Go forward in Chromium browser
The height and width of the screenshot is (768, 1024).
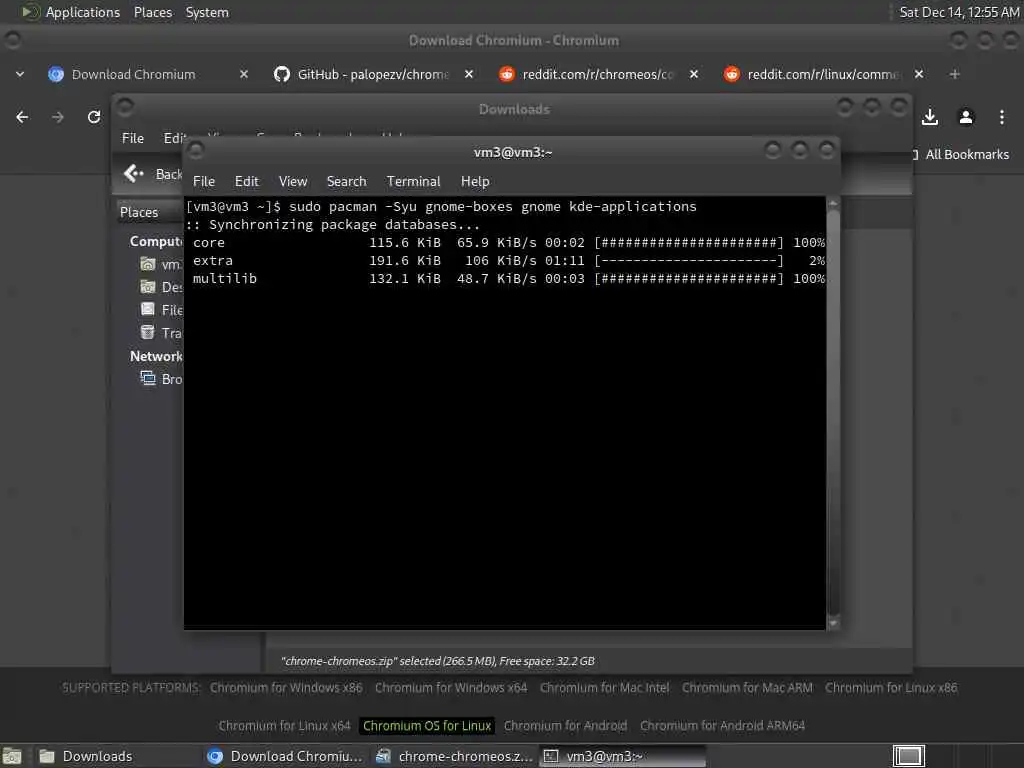pos(58,117)
